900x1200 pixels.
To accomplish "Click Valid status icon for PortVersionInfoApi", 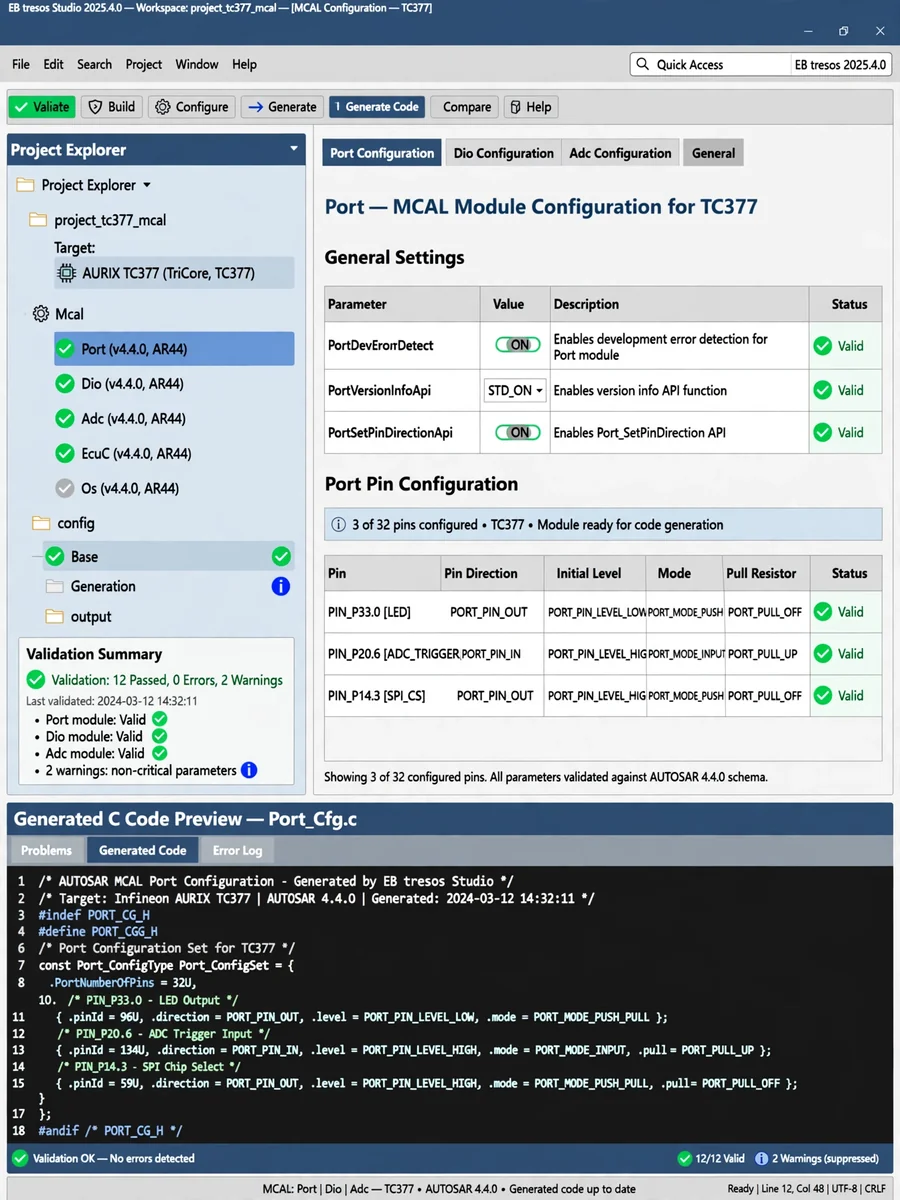I will 823,390.
